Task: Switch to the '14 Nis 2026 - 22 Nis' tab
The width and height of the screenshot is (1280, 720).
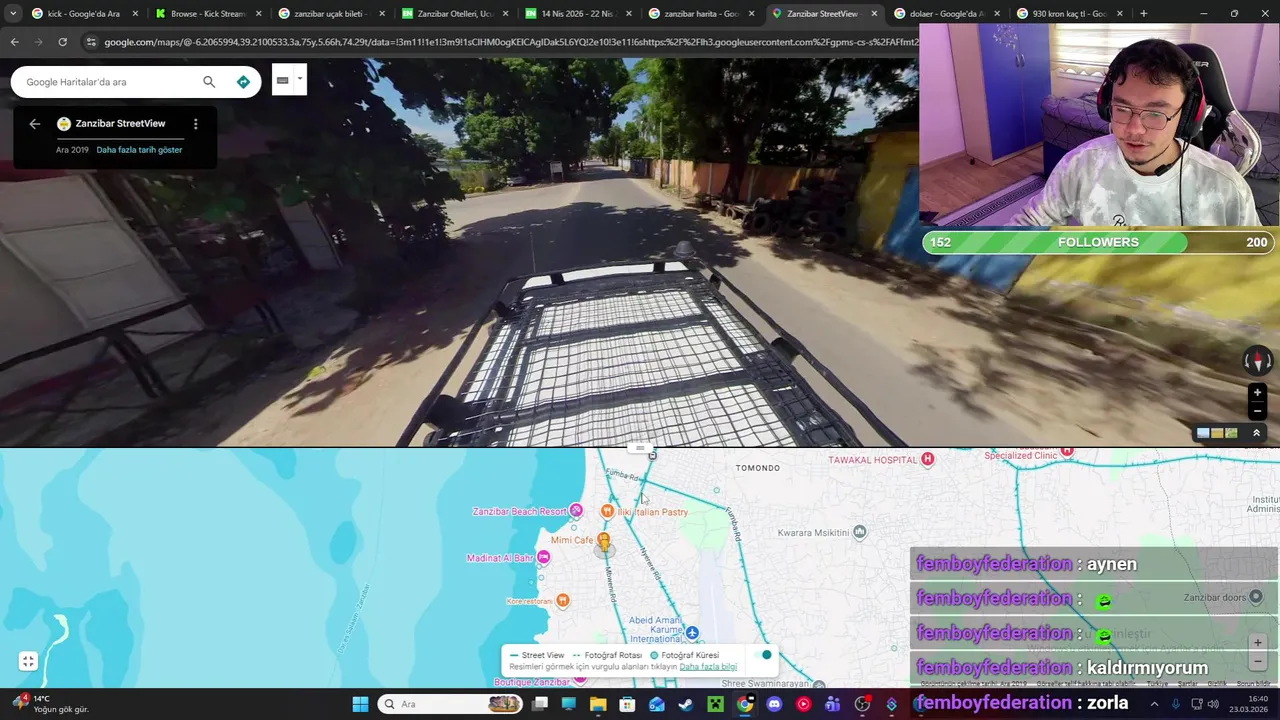Action: 578,14
